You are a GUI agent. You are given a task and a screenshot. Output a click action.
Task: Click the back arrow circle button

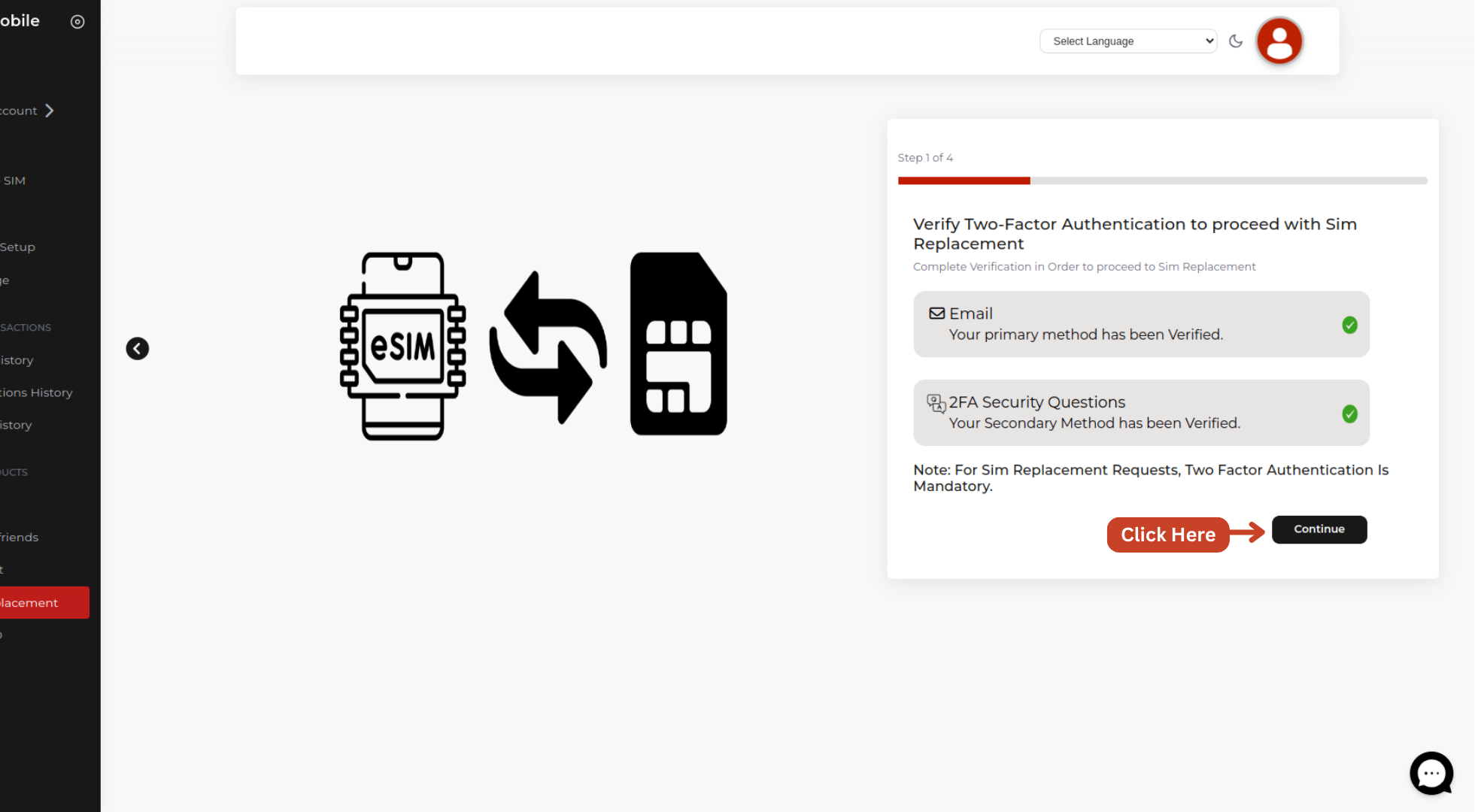(x=137, y=348)
